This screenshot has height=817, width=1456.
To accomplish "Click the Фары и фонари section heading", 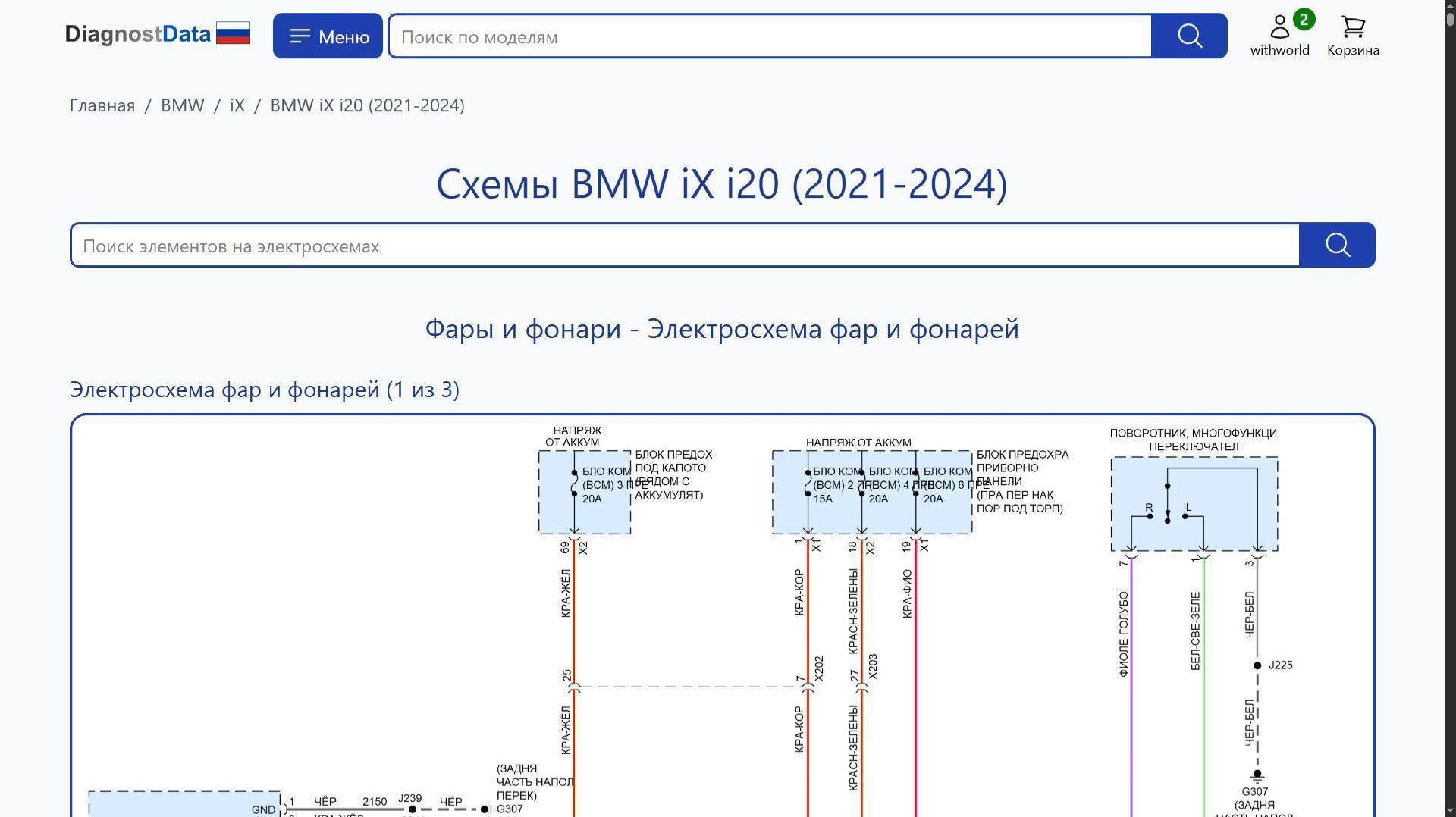I will [x=722, y=329].
